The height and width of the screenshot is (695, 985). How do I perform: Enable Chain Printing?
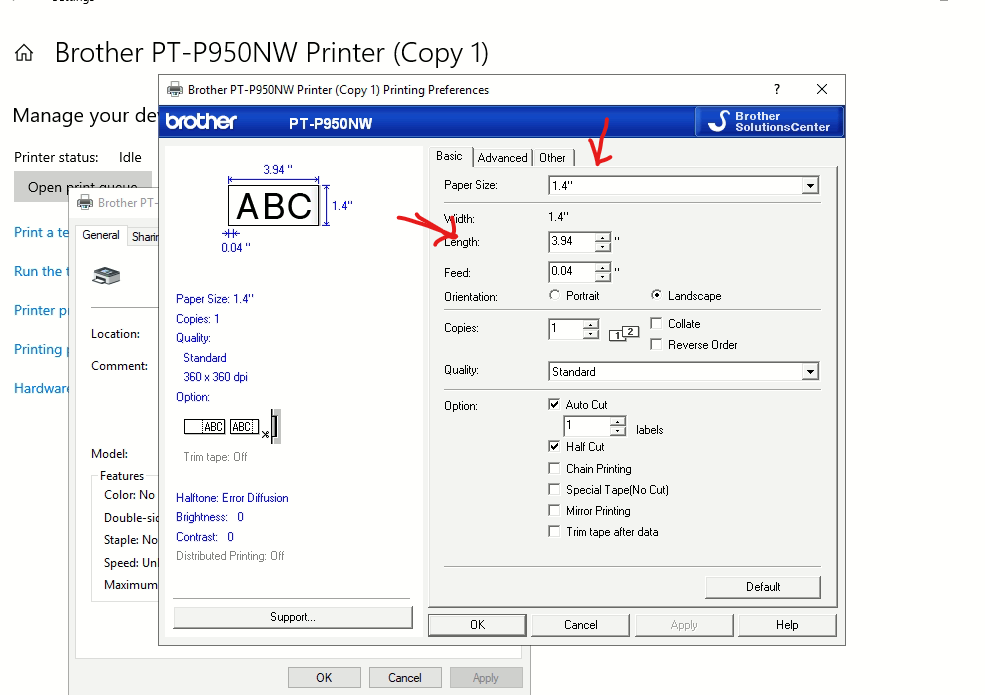tap(554, 468)
